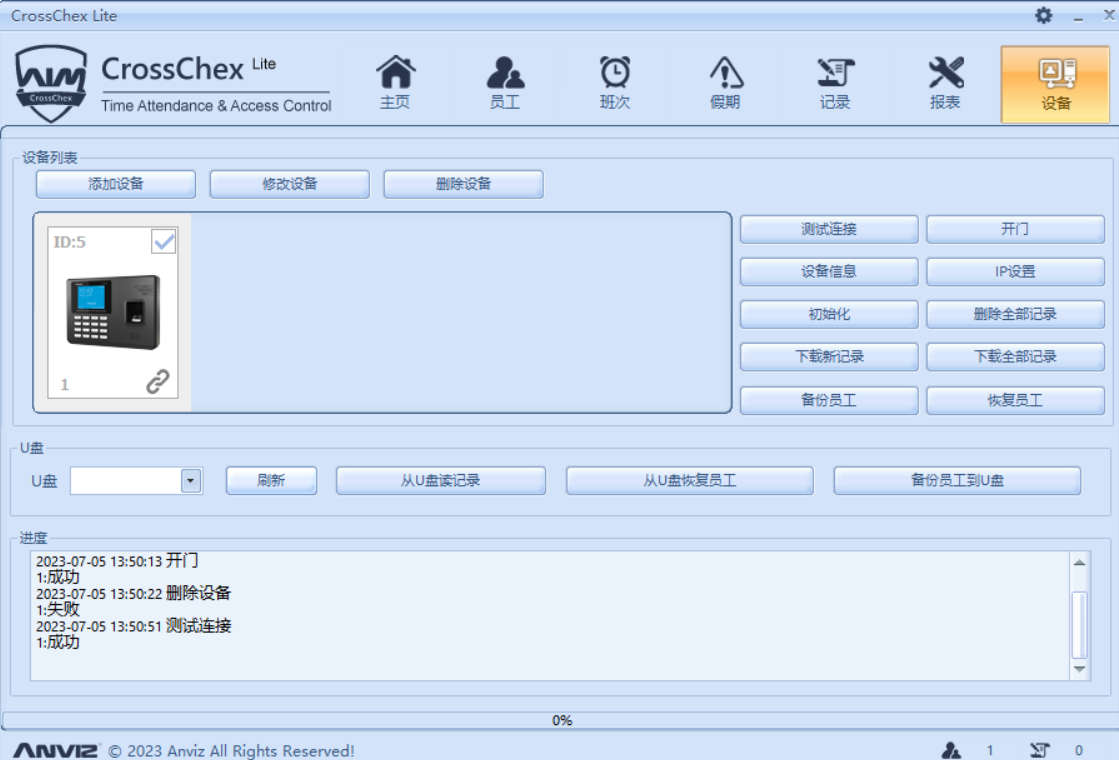
Task: Open the 报表 reports section
Action: coord(945,83)
